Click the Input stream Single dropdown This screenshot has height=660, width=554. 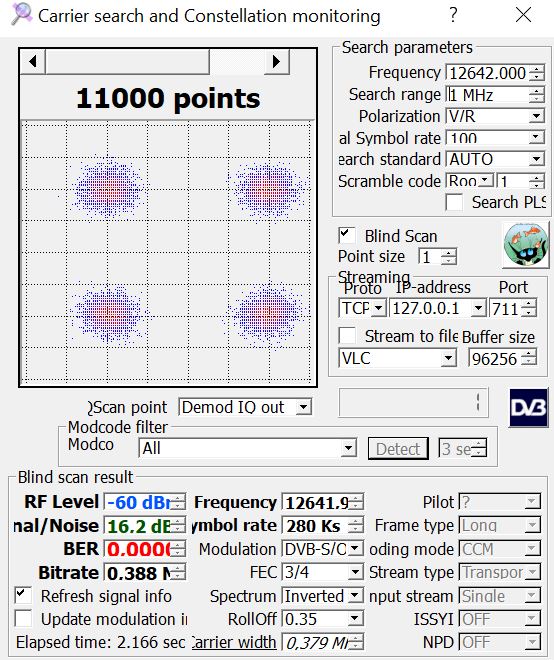click(500, 596)
